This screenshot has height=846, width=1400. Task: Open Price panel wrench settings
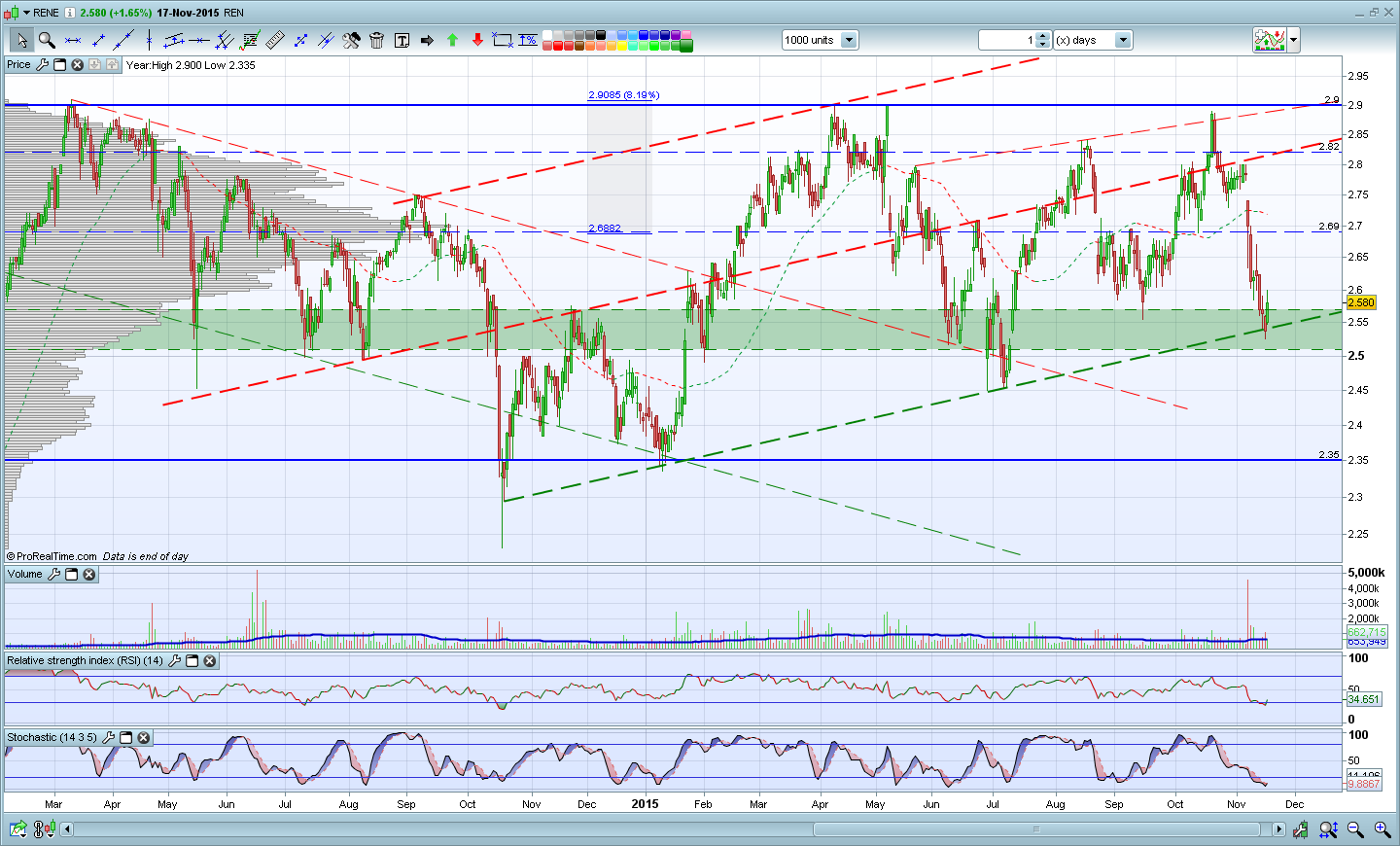click(42, 65)
